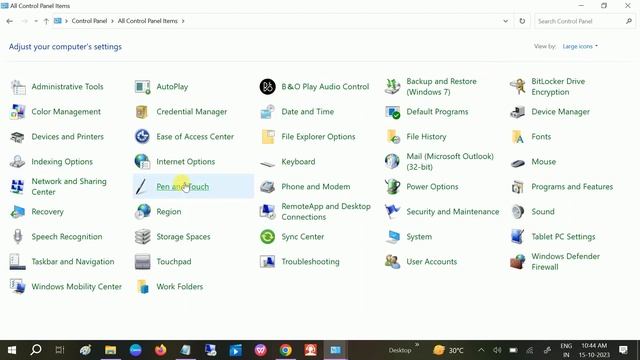Open the Network and Sharing Center icon
Image resolution: width=640 pixels, height=360 pixels.
pos(18,187)
